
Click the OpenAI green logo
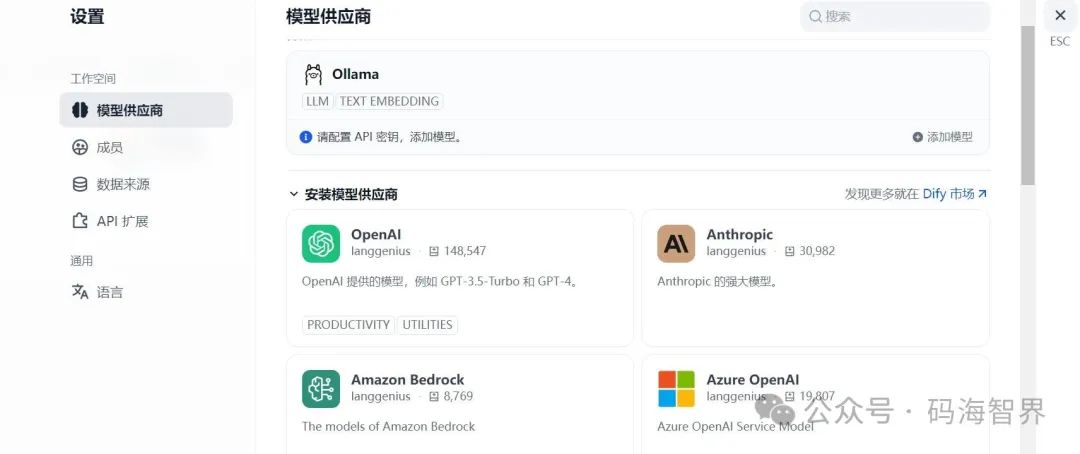(321, 244)
